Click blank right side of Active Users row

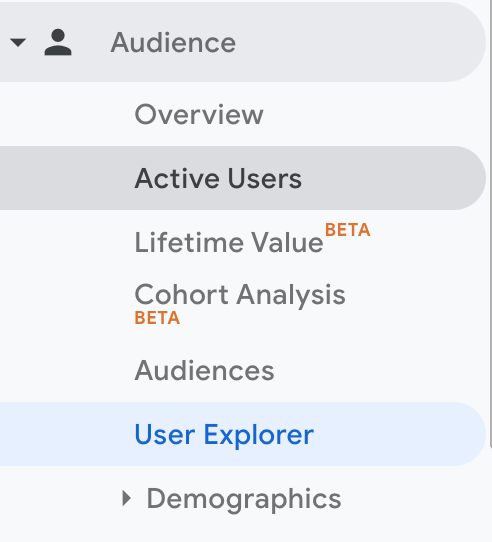coord(391,178)
